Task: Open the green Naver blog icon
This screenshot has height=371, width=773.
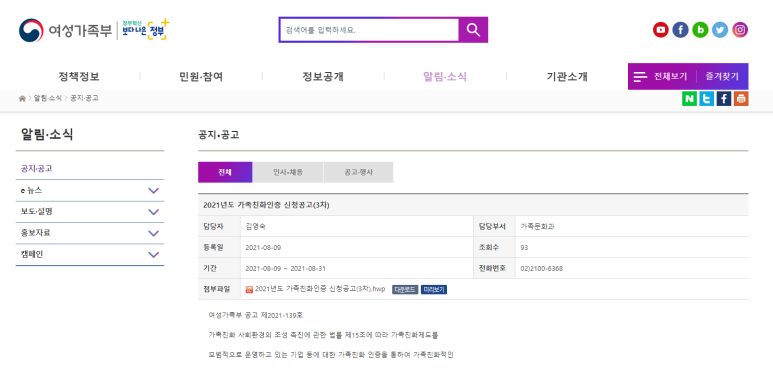Action: click(x=700, y=30)
